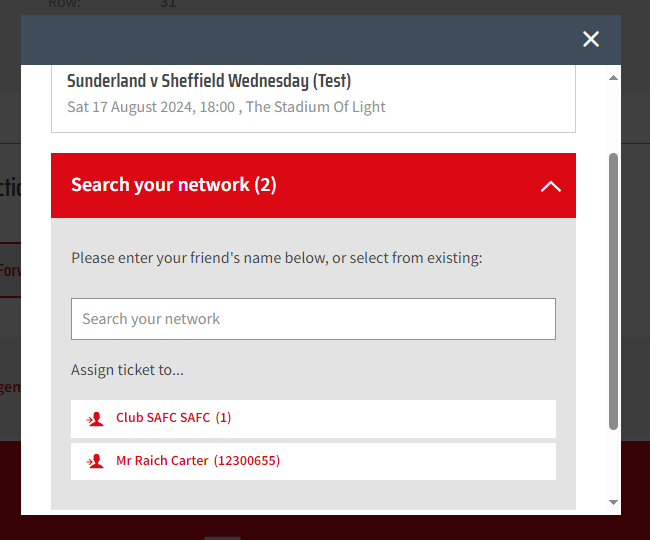Select the person icon beside Mr Raich Carter
Screen dimensions: 650x540
pyautogui.click(x=95, y=461)
